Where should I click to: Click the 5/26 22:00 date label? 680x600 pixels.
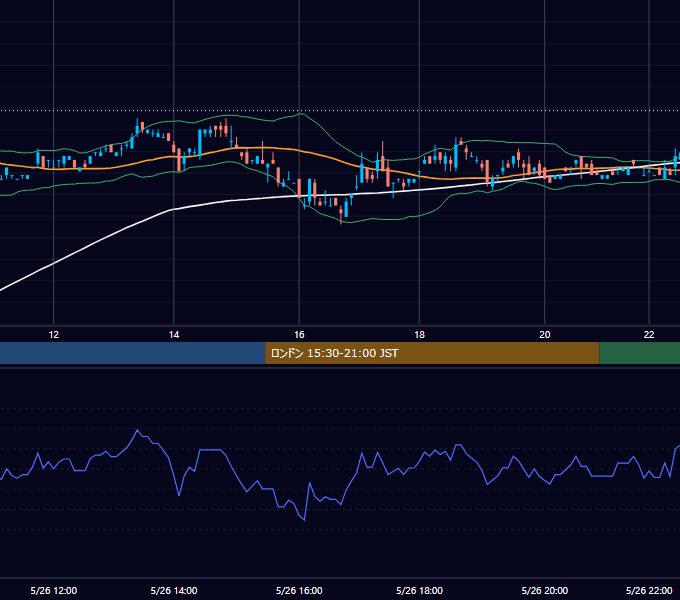click(649, 590)
